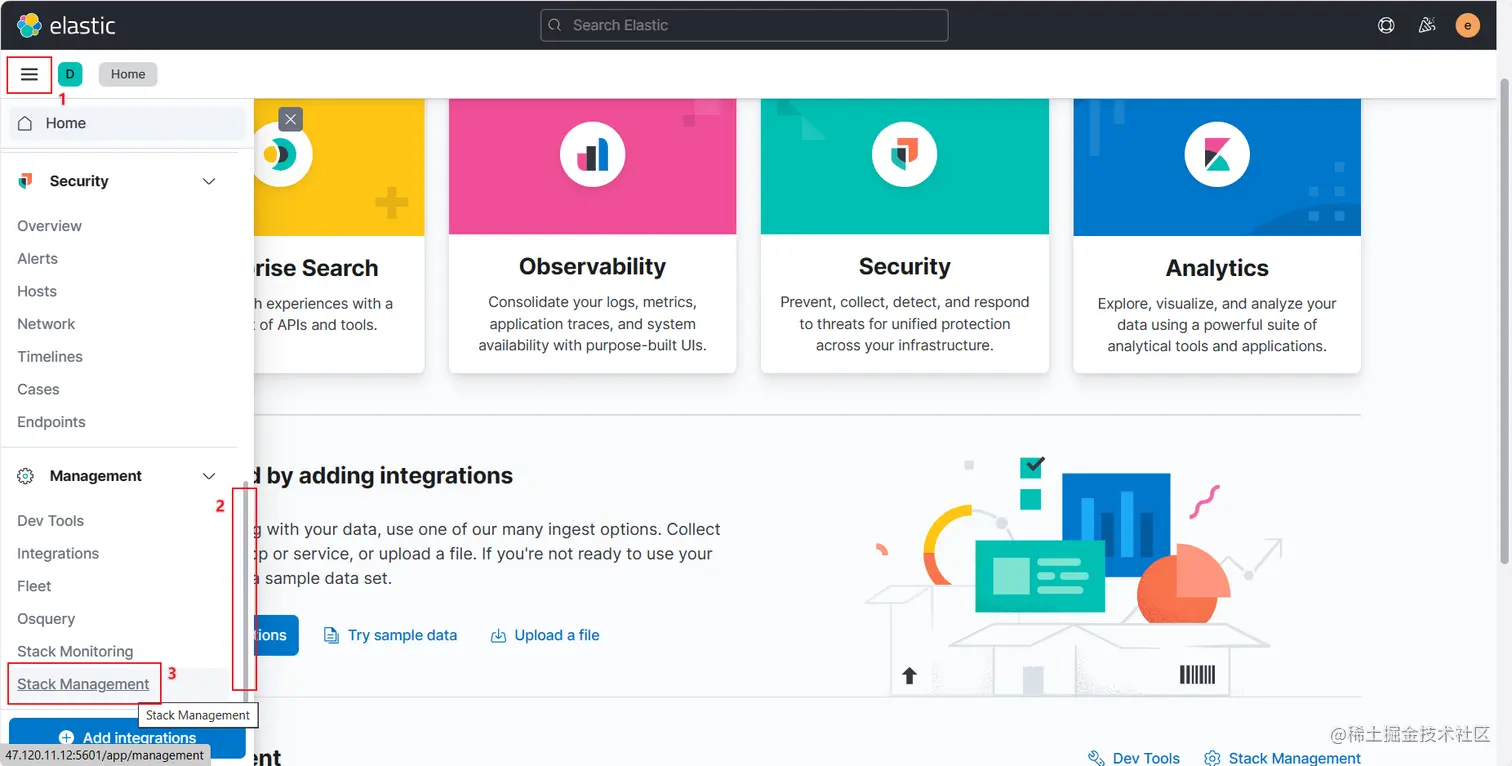Click the Security shield icon in sidebar
The image size is (1512, 766).
tap(26, 181)
